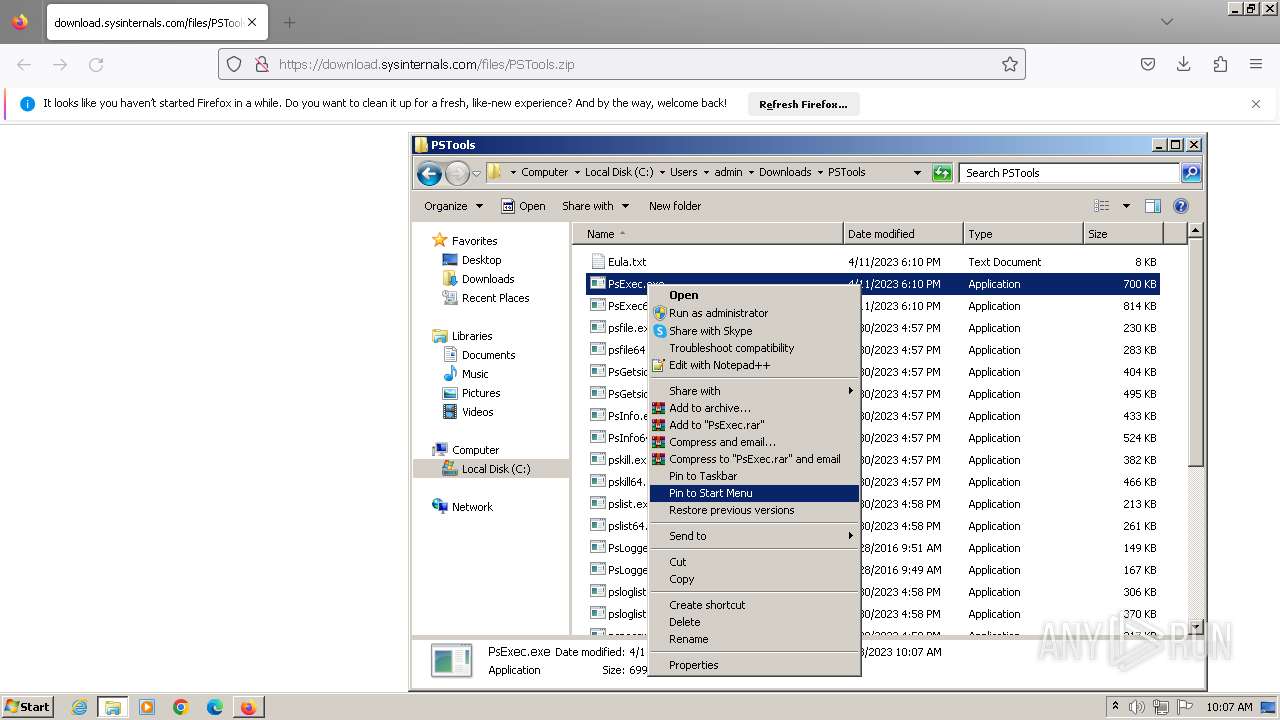
Task: Select Rename from context menu
Action: pos(754,639)
